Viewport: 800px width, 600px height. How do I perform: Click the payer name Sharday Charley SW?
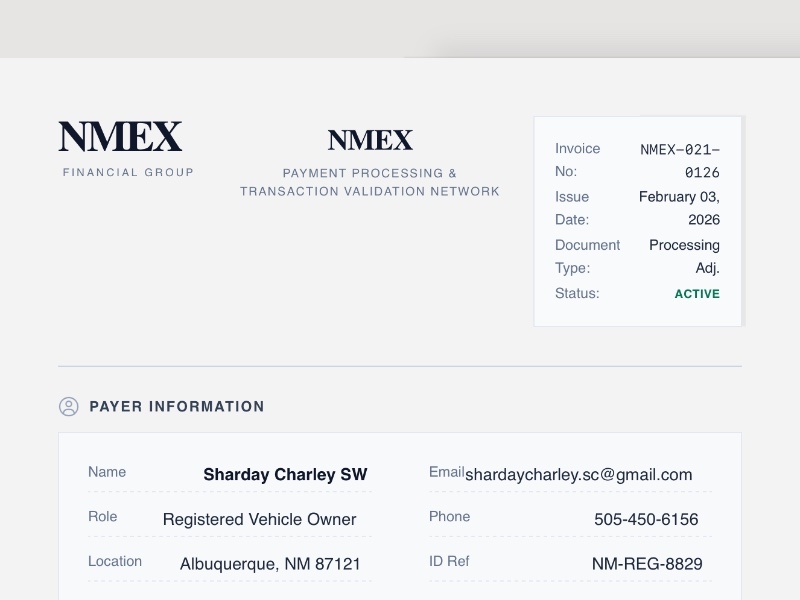click(285, 475)
